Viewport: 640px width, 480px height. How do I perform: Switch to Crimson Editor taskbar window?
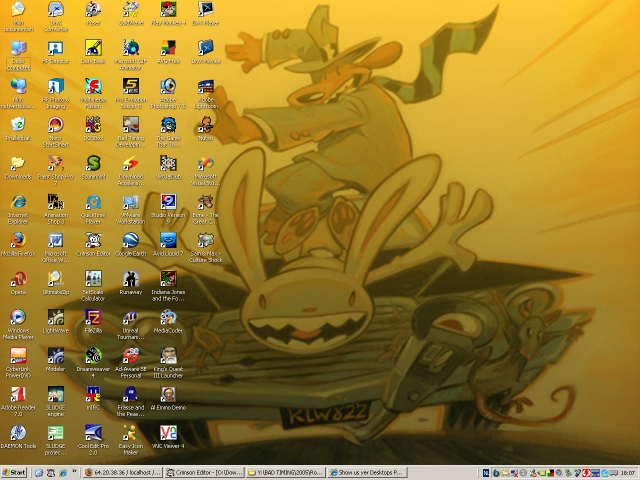204,473
